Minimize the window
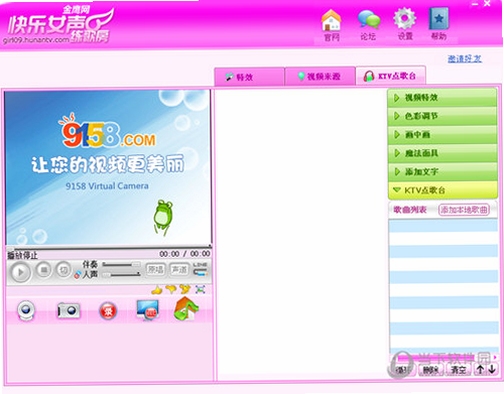The image size is (504, 394). click(475, 4)
